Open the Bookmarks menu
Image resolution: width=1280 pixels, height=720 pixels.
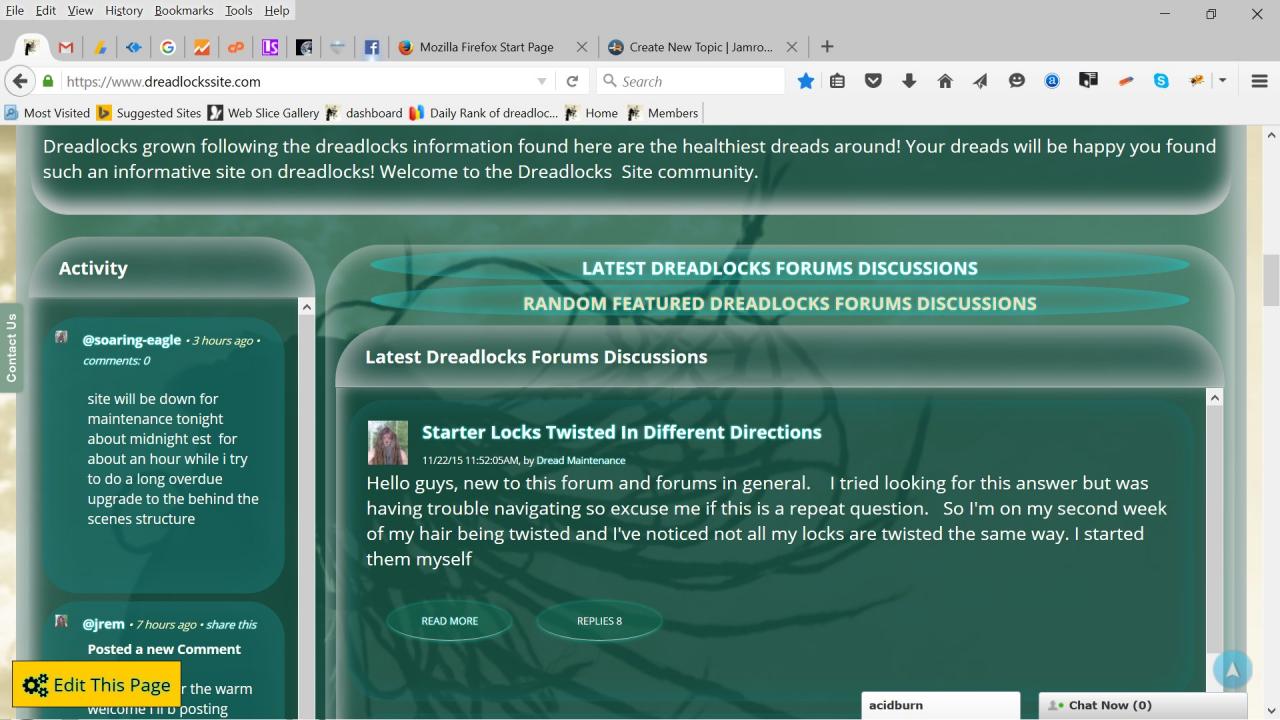[184, 10]
